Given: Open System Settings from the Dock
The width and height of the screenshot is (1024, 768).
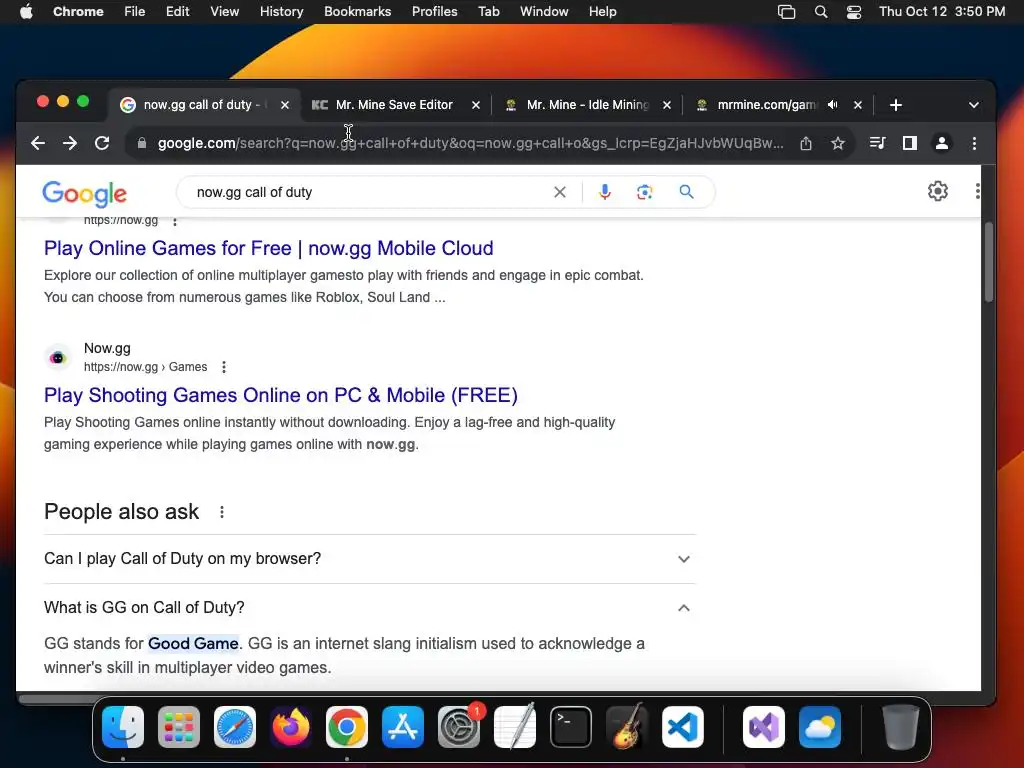Looking at the screenshot, I should (458, 726).
